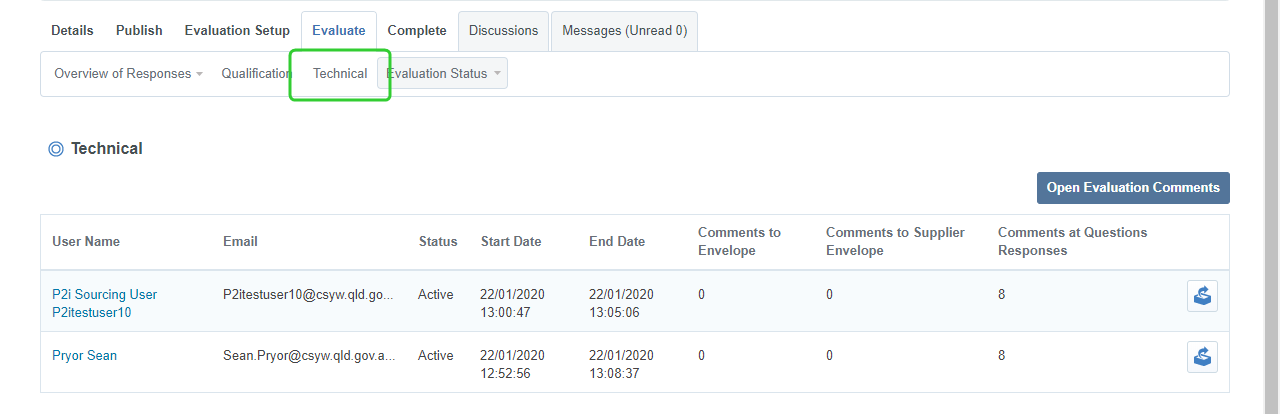
Task: Click Open Evaluation Comments button
Action: [1133, 188]
